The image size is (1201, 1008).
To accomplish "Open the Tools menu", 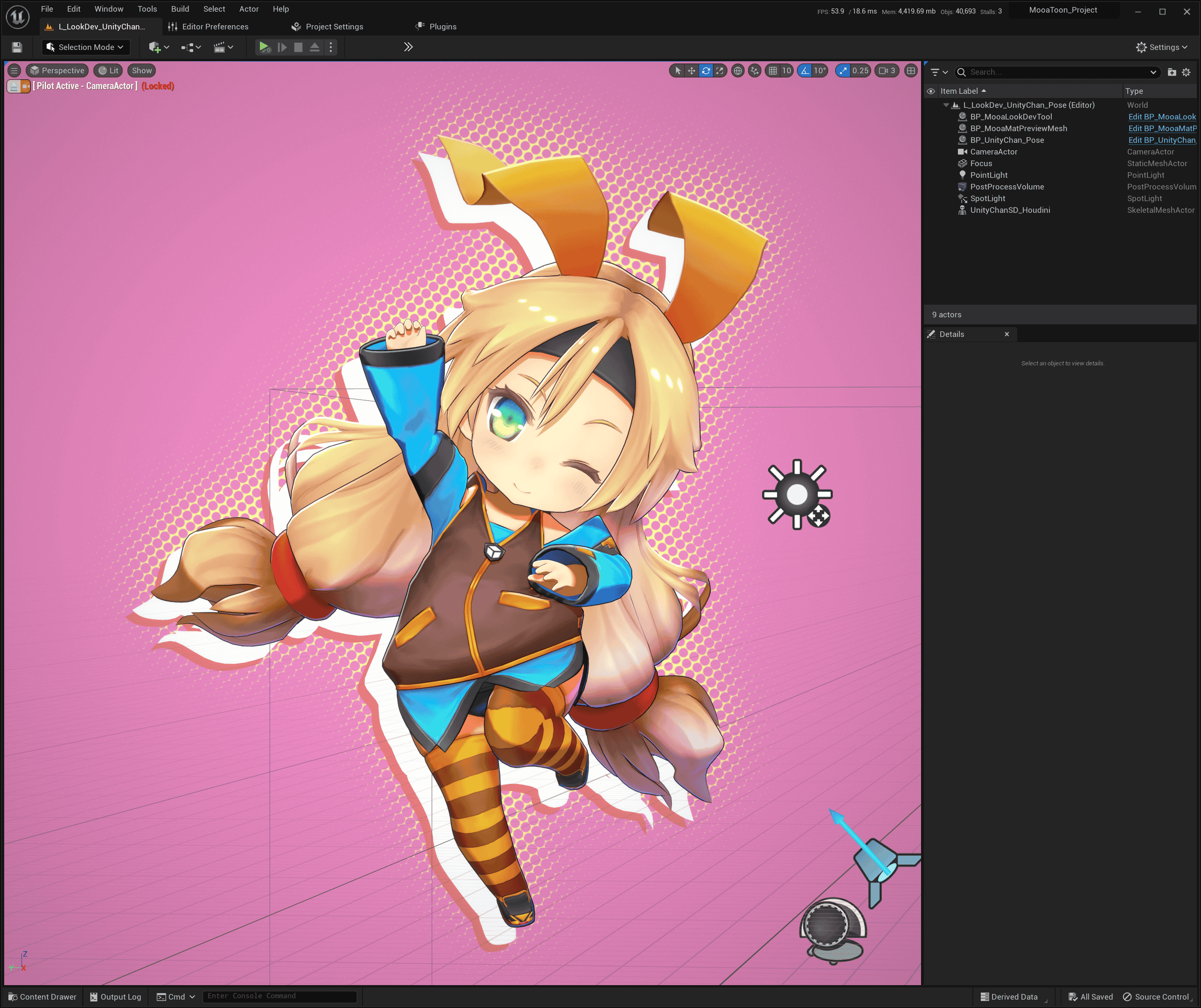I will click(x=147, y=8).
